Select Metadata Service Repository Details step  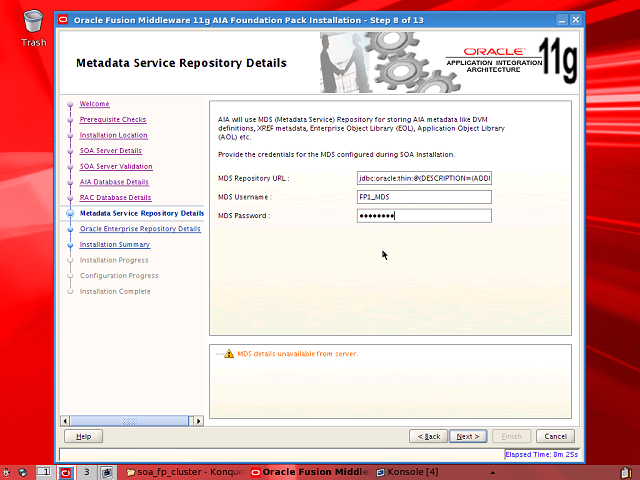coord(142,213)
